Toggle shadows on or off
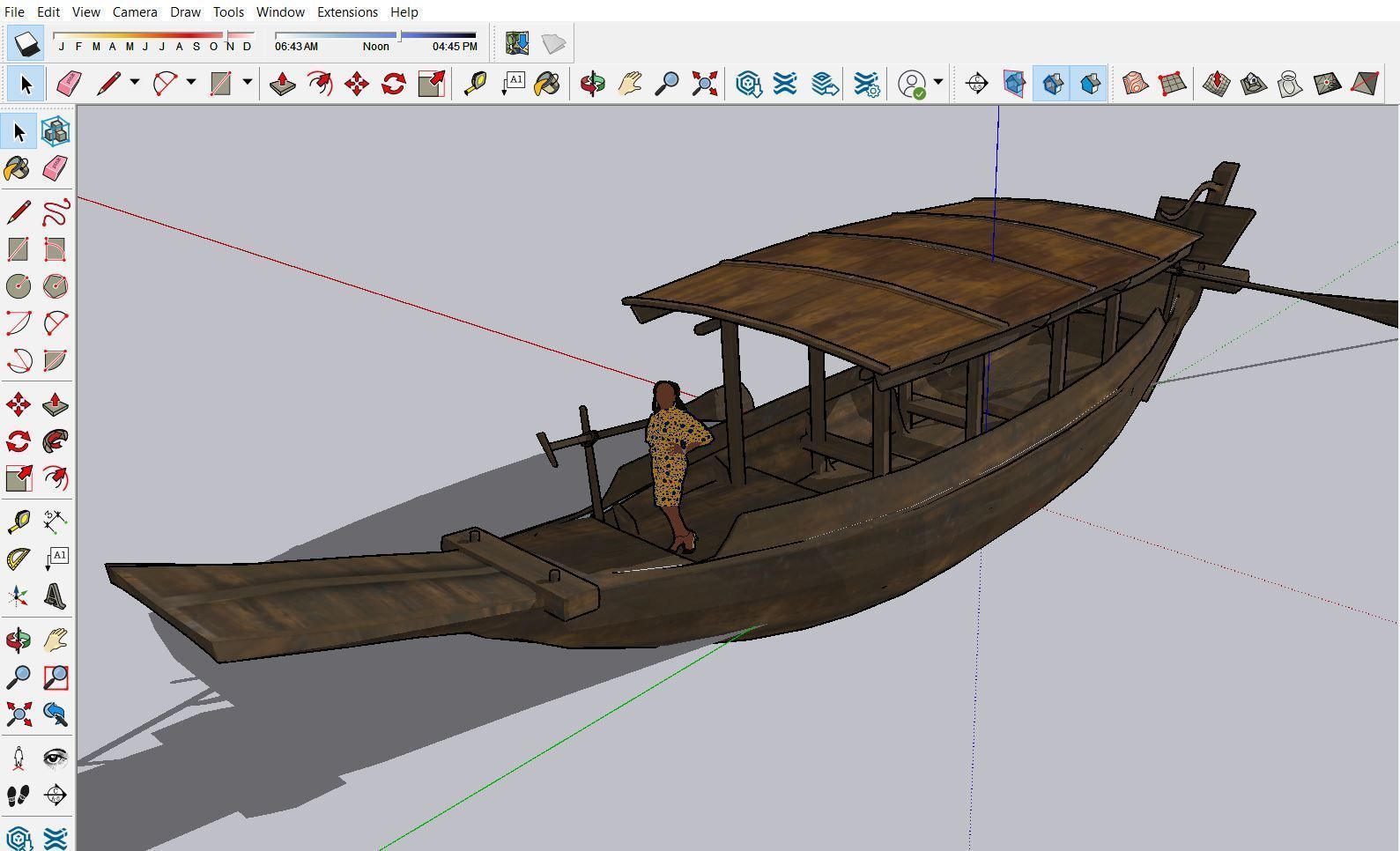 point(27,43)
